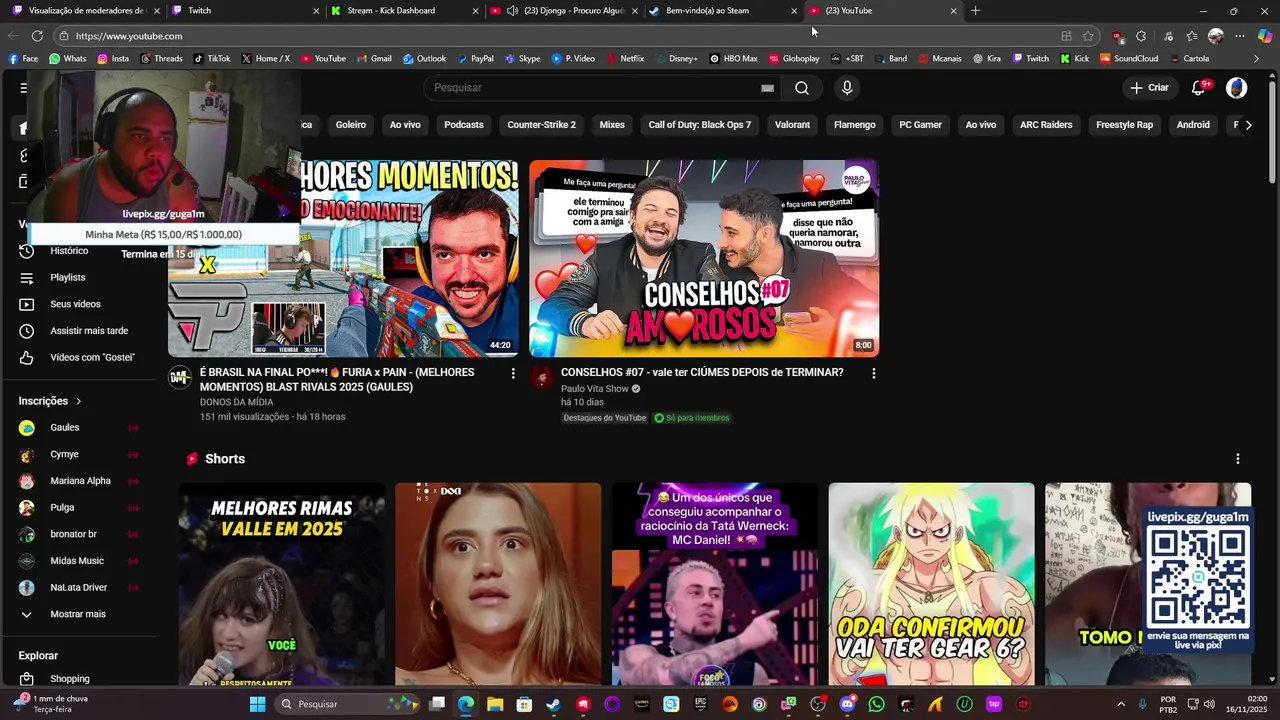This screenshot has width=1280, height=720.
Task: Open the YouTube notifications bell
Action: pos(1198,88)
